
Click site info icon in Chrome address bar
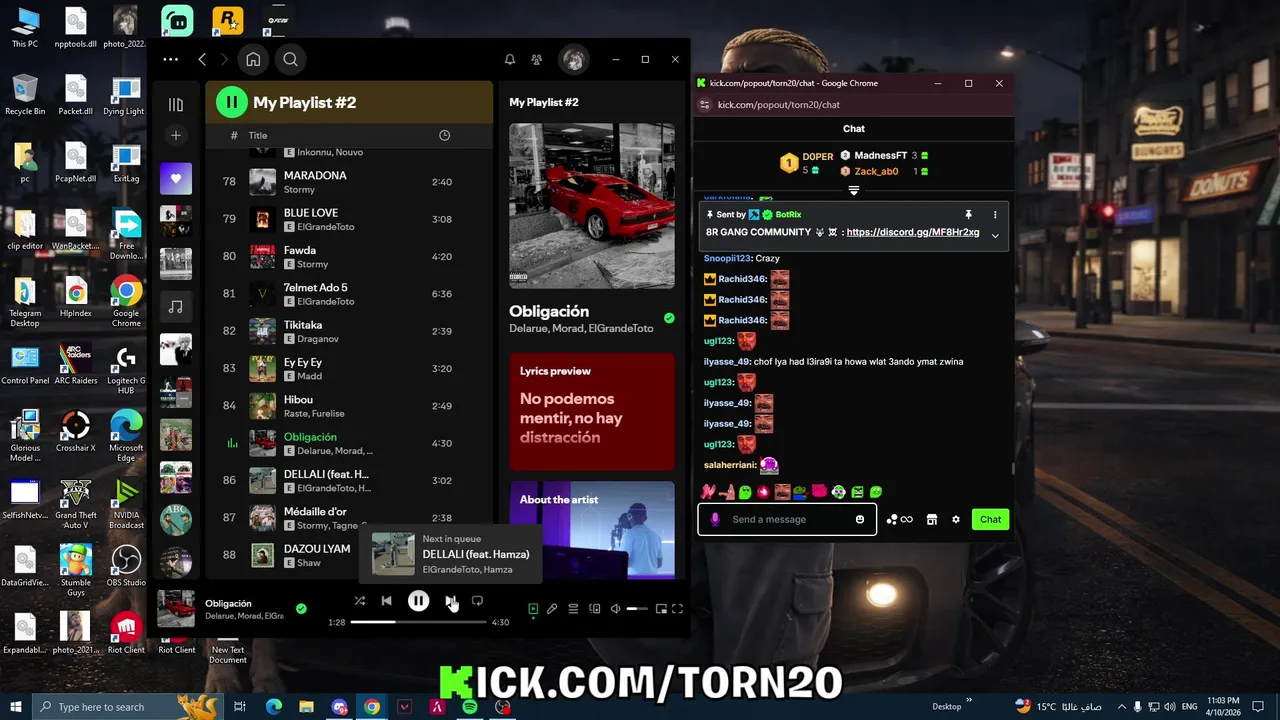pyautogui.click(x=706, y=104)
